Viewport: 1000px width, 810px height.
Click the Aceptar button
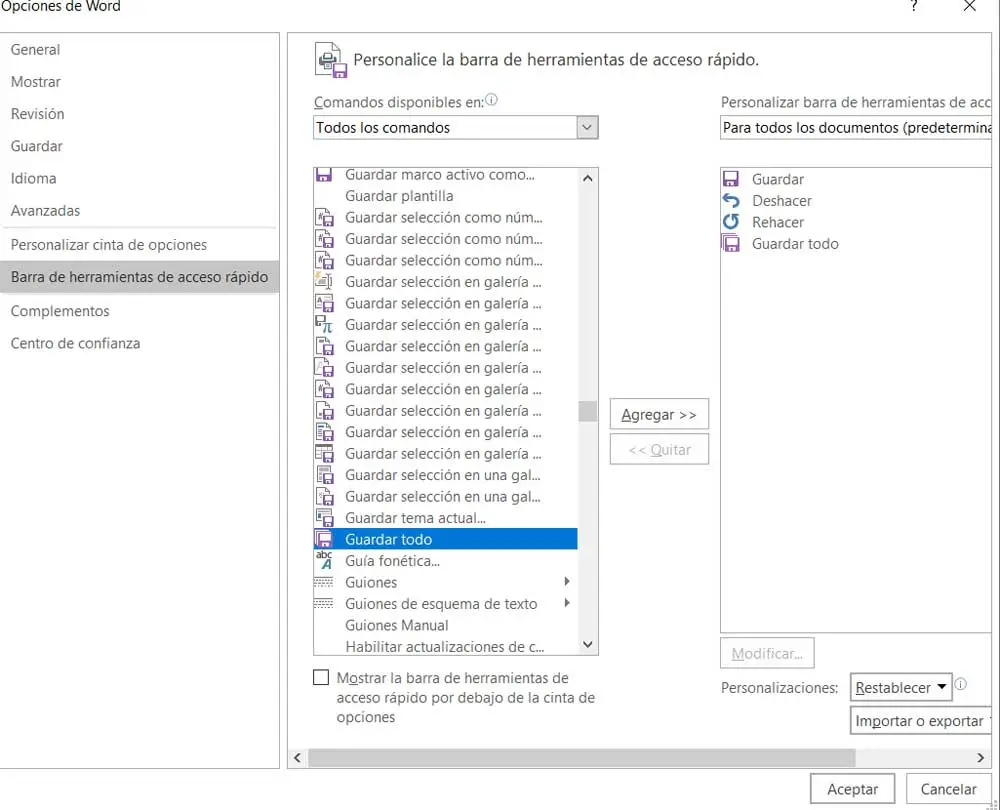pyautogui.click(x=852, y=789)
